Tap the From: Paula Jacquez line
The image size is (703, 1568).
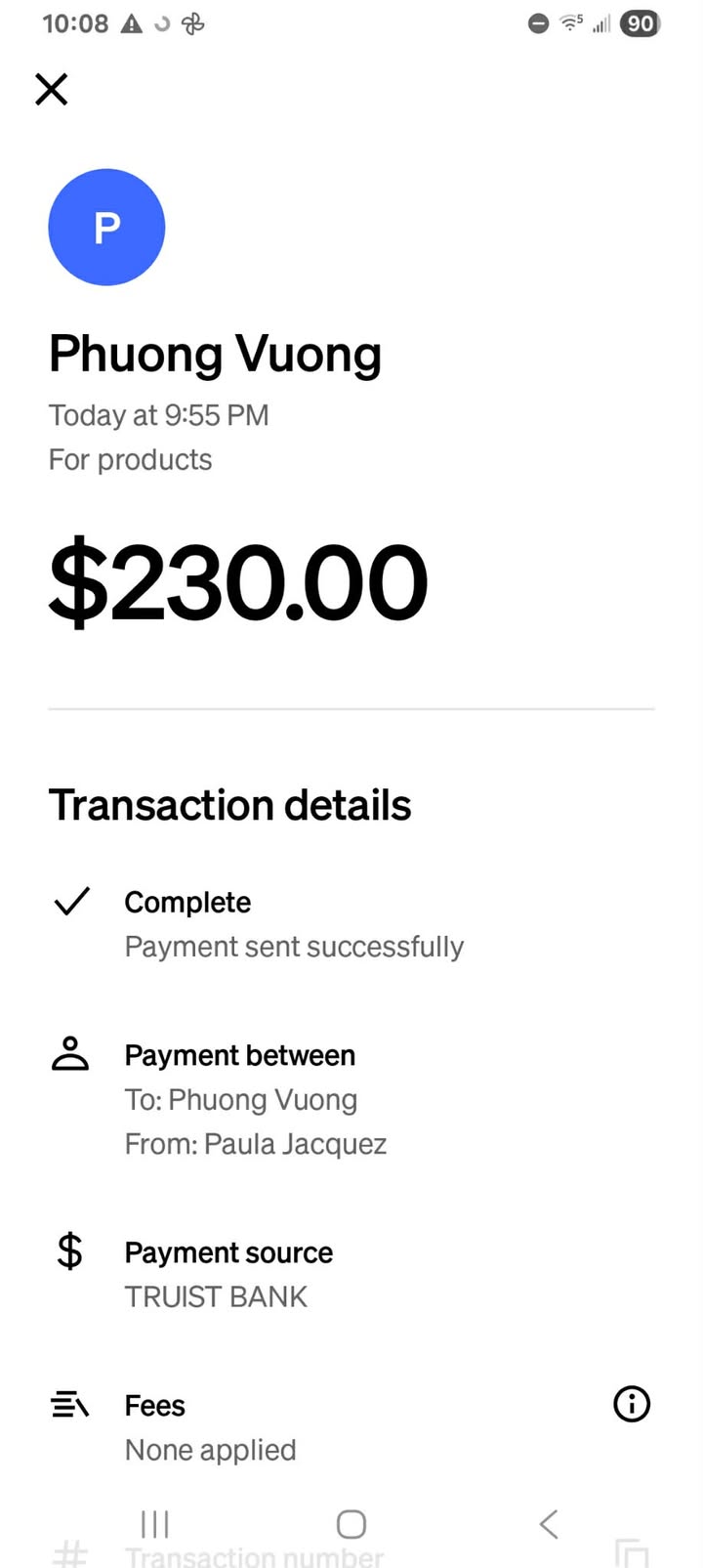pos(255,1144)
